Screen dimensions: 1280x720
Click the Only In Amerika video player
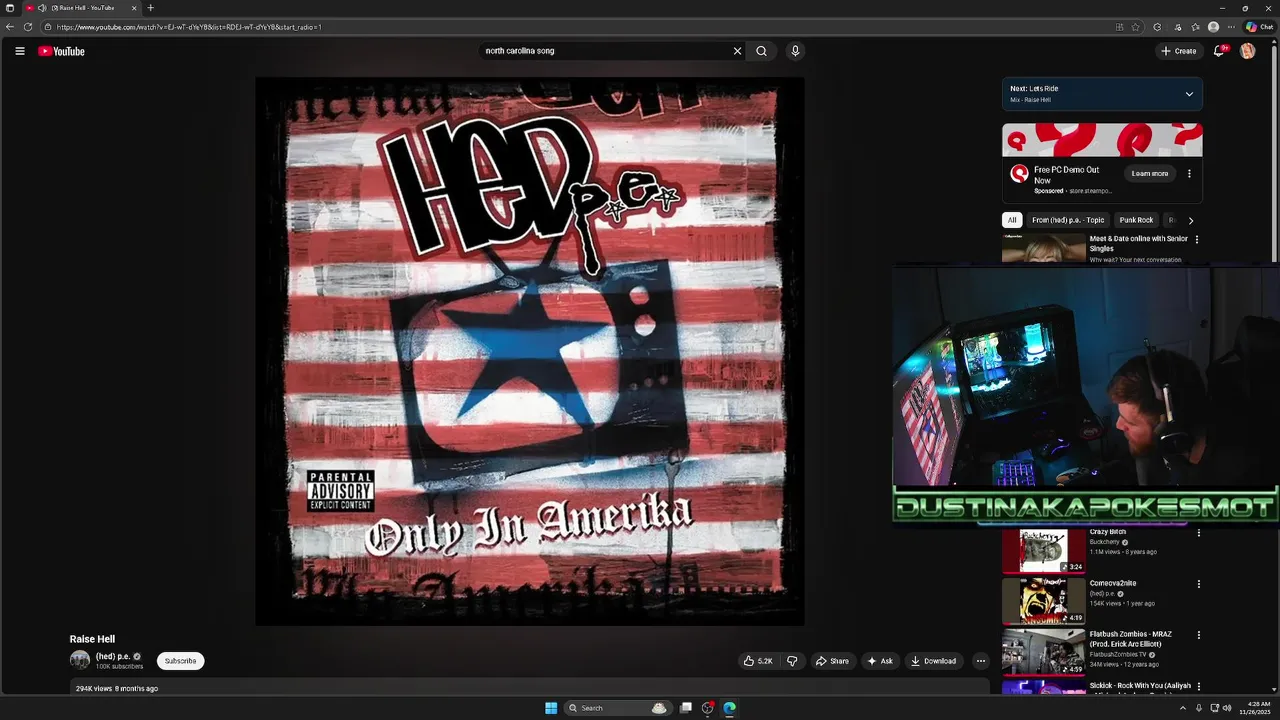(530, 351)
